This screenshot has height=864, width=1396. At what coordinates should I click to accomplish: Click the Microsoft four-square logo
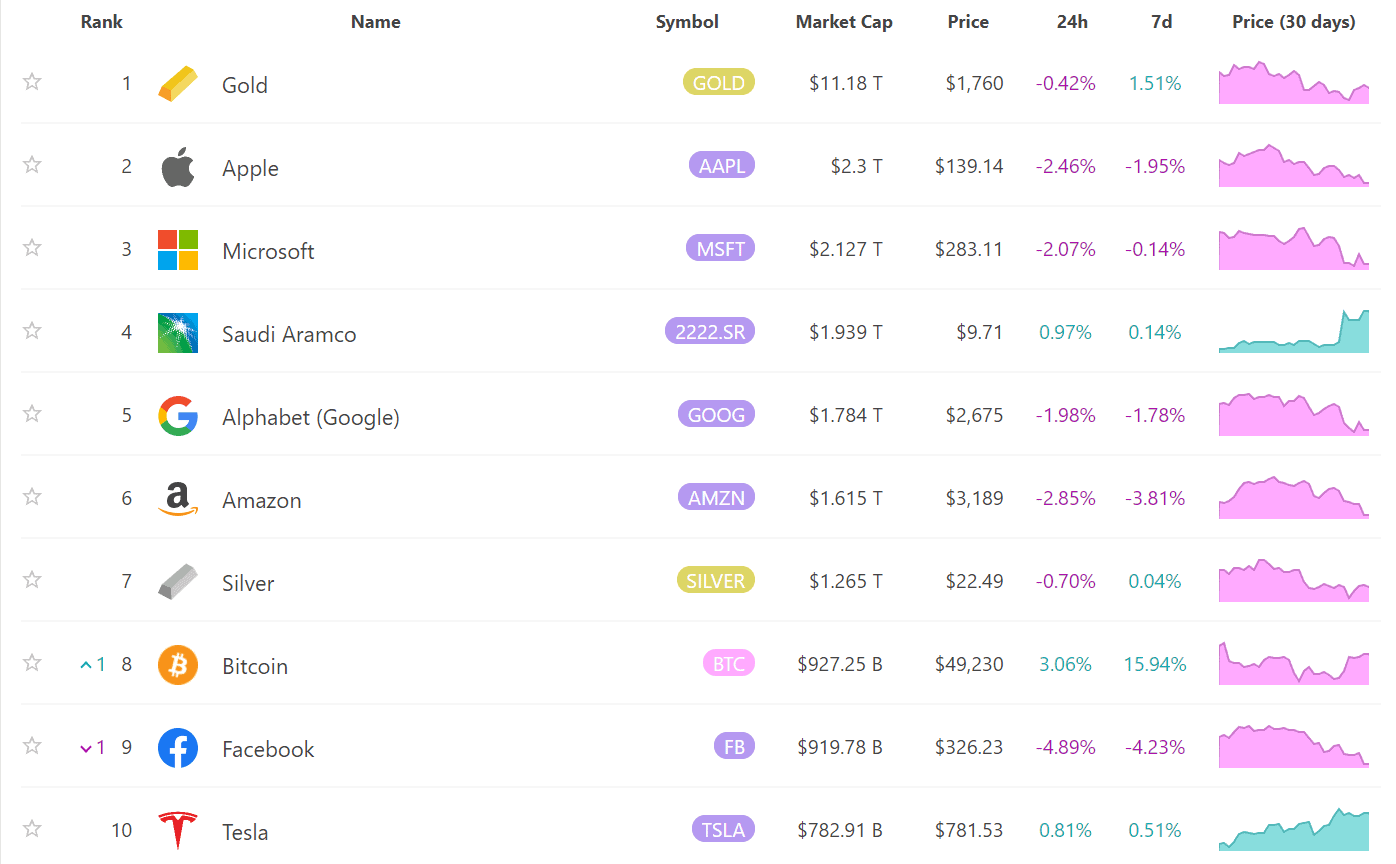tap(178, 250)
